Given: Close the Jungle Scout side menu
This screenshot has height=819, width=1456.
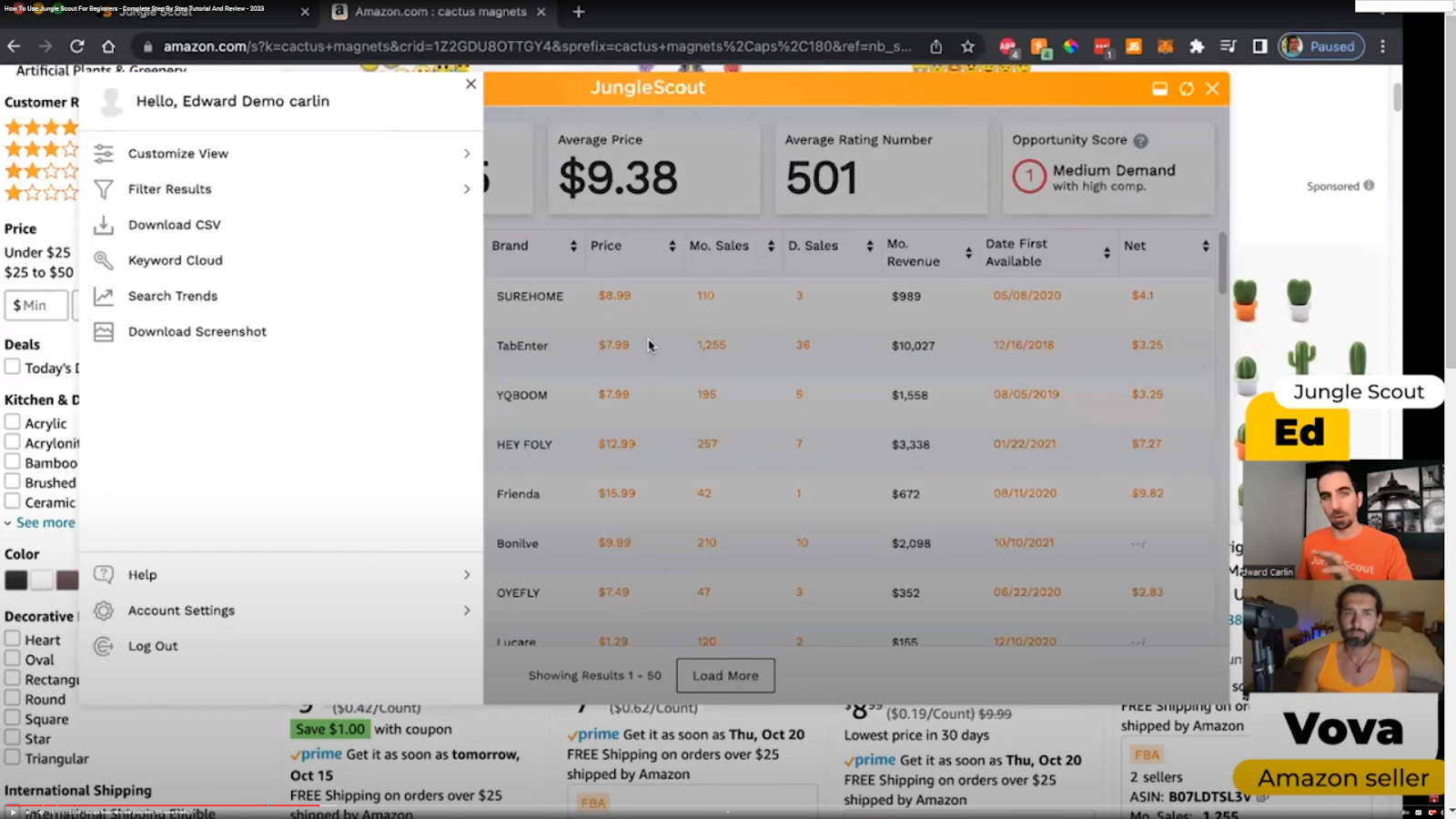Looking at the screenshot, I should pos(470,84).
